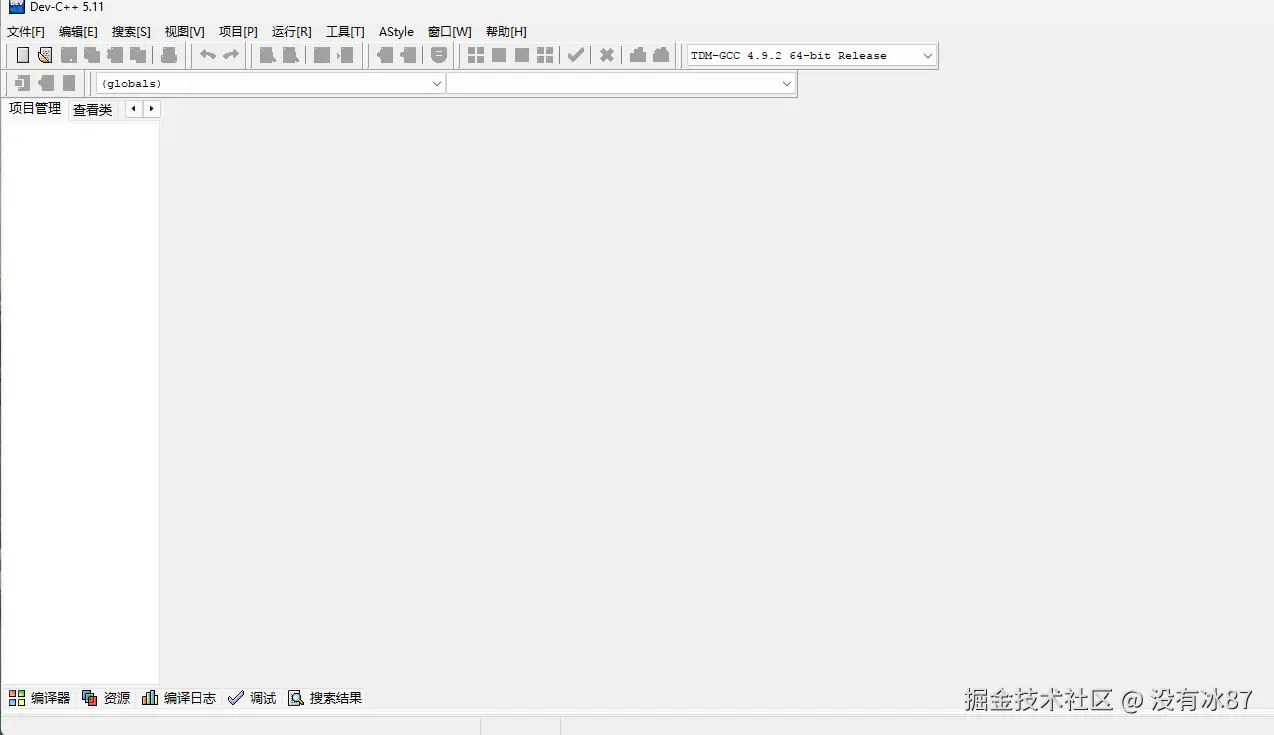Image resolution: width=1274 pixels, height=735 pixels.
Task: Click the Find icon in the toolbar
Action: click(x=267, y=56)
